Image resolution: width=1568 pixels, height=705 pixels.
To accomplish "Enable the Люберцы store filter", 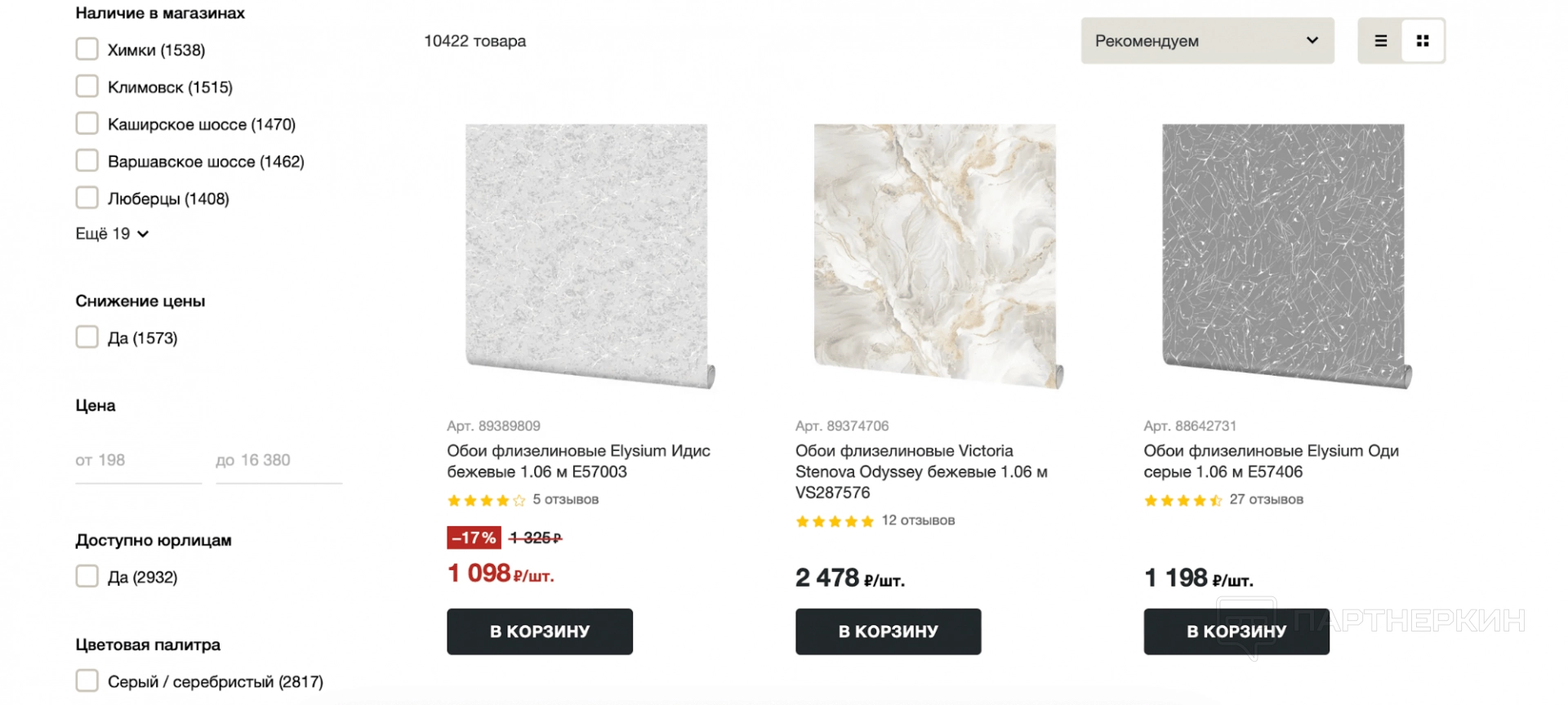I will [x=87, y=198].
